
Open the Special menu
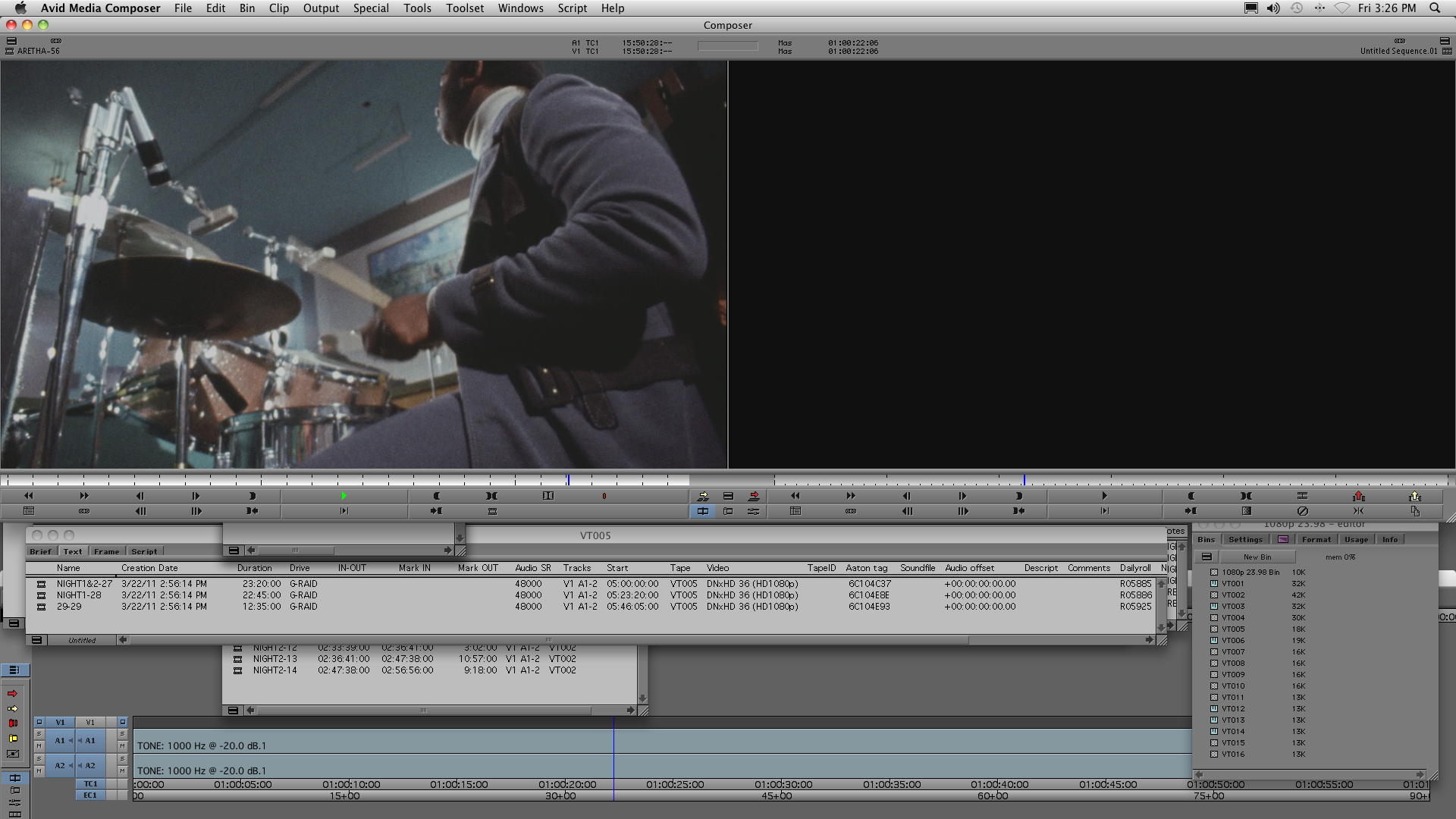coord(370,8)
